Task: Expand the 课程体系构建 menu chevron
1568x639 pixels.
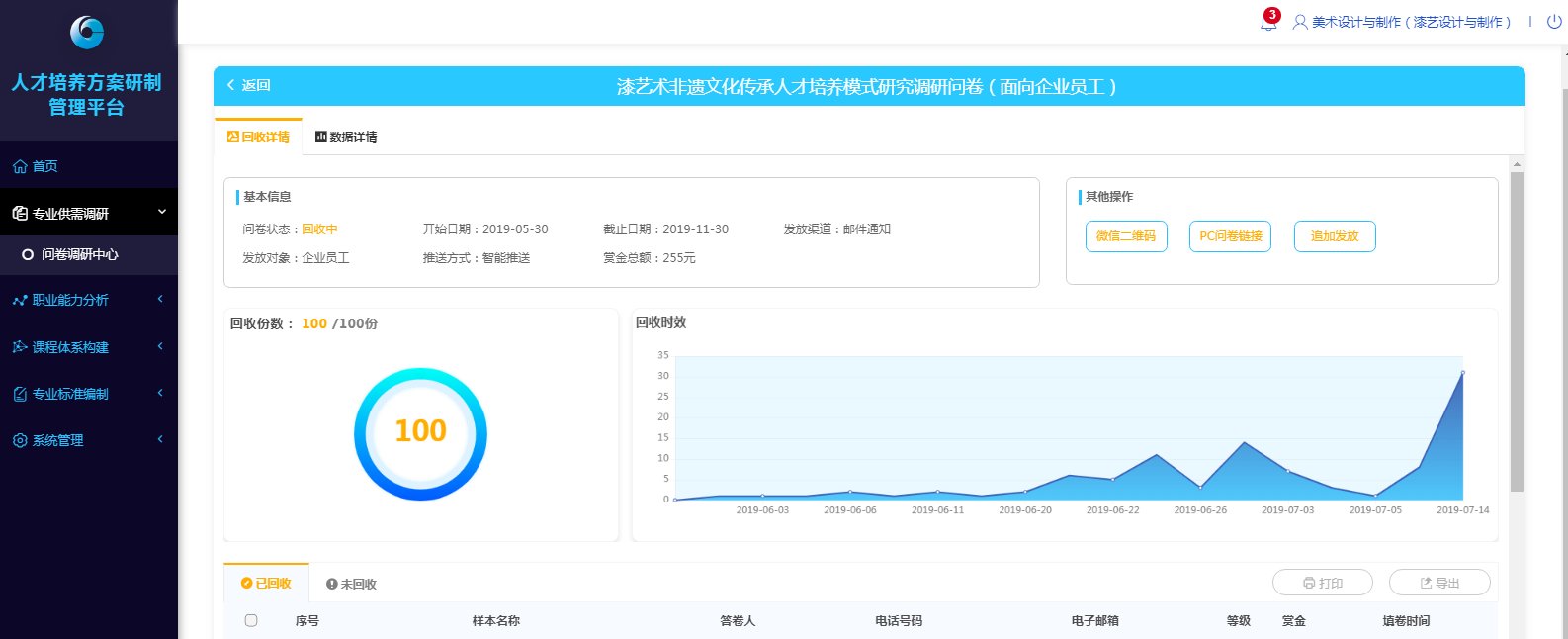Action: (160, 346)
